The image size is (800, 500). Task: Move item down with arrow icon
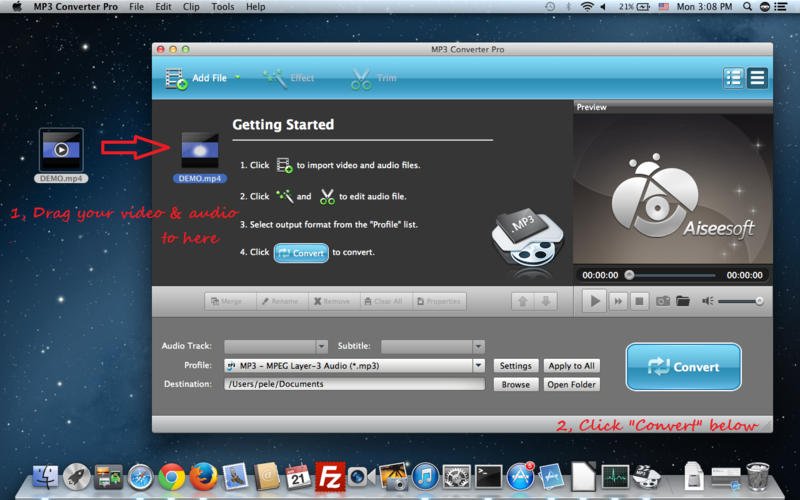(545, 302)
